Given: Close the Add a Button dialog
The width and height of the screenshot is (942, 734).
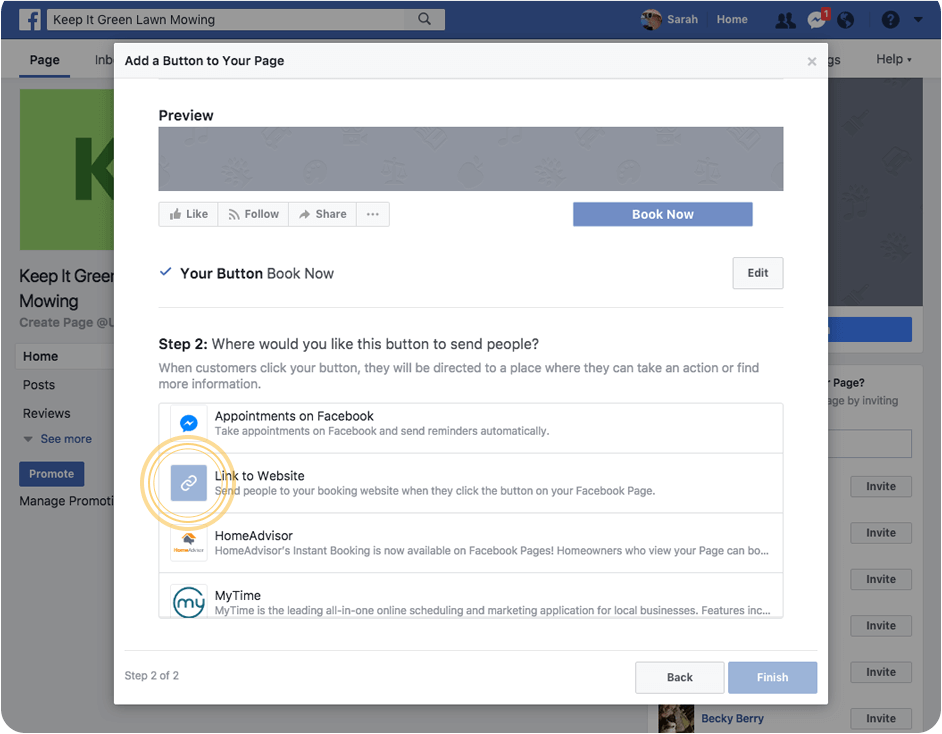Looking at the screenshot, I should 812,61.
